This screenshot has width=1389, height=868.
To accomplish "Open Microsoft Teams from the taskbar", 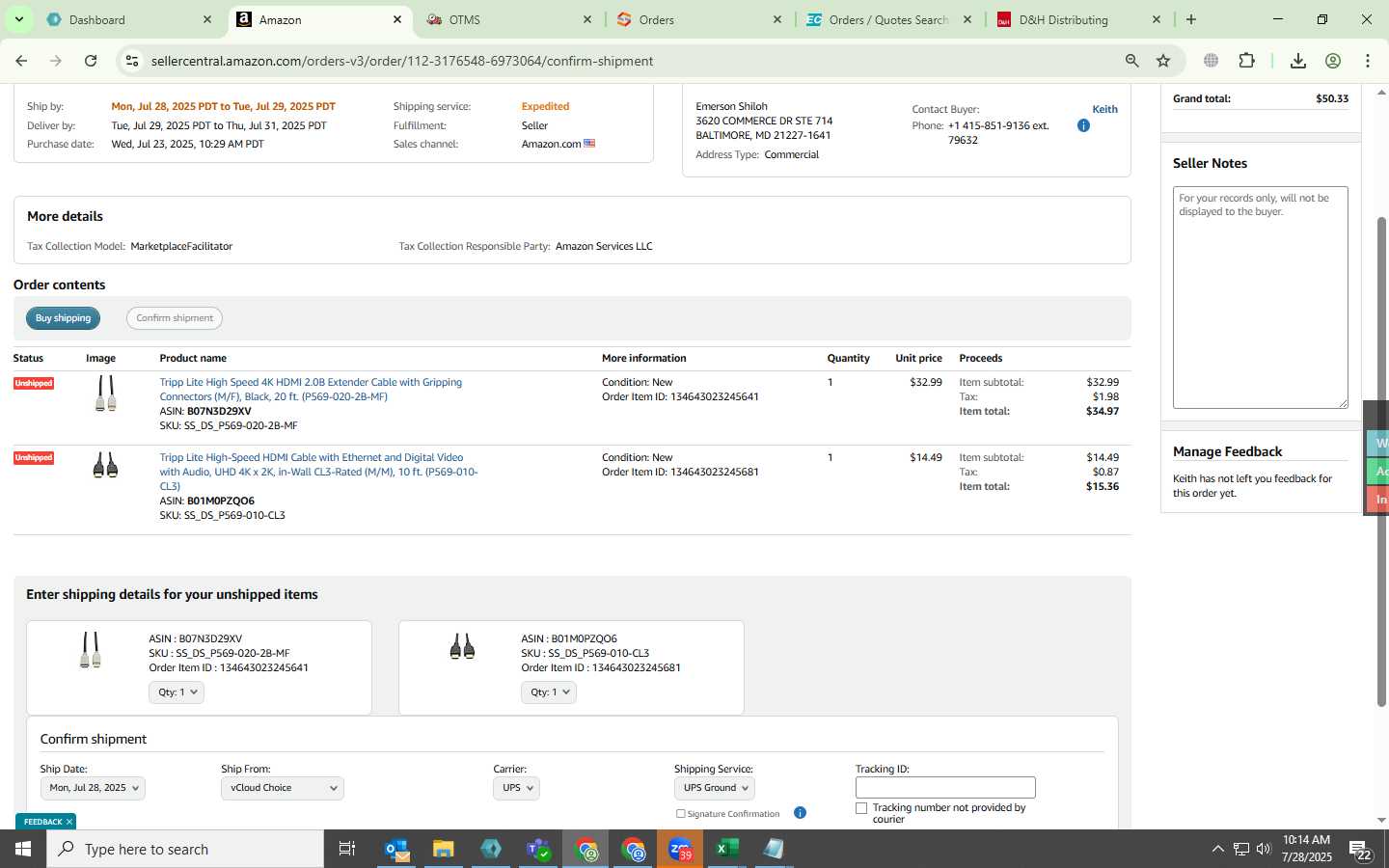I will [x=538, y=849].
